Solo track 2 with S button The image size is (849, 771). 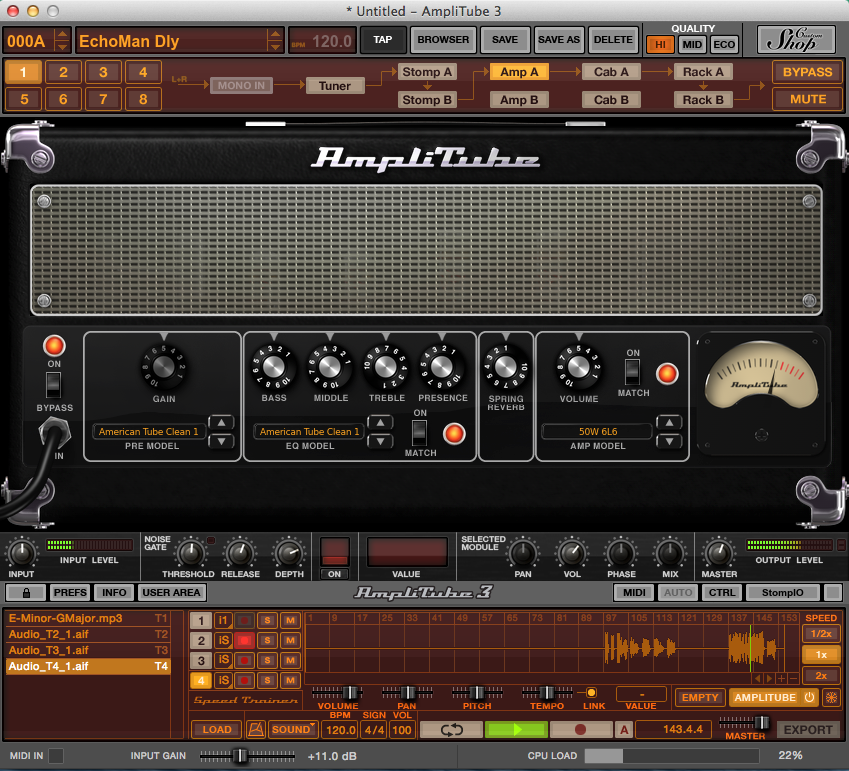click(x=267, y=641)
